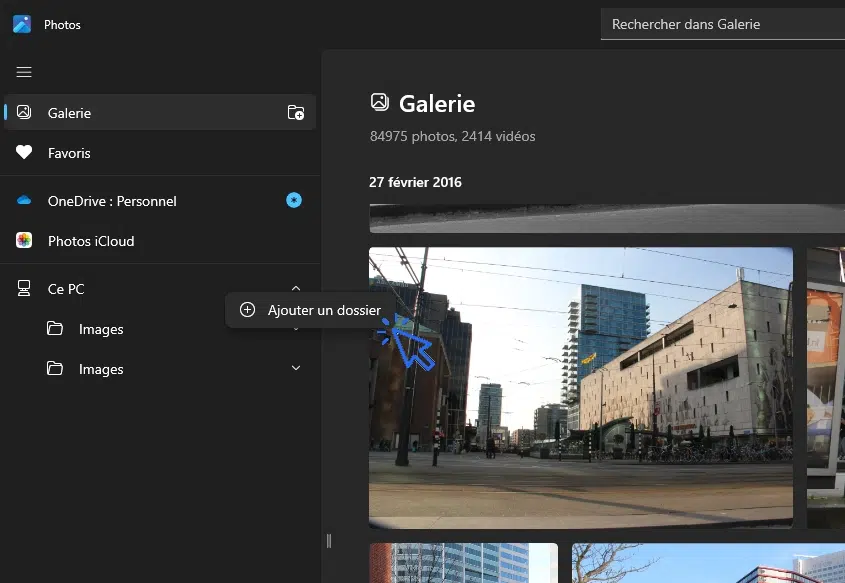Collapse the Ce PC section chevron
845x583 pixels.
[296, 289]
